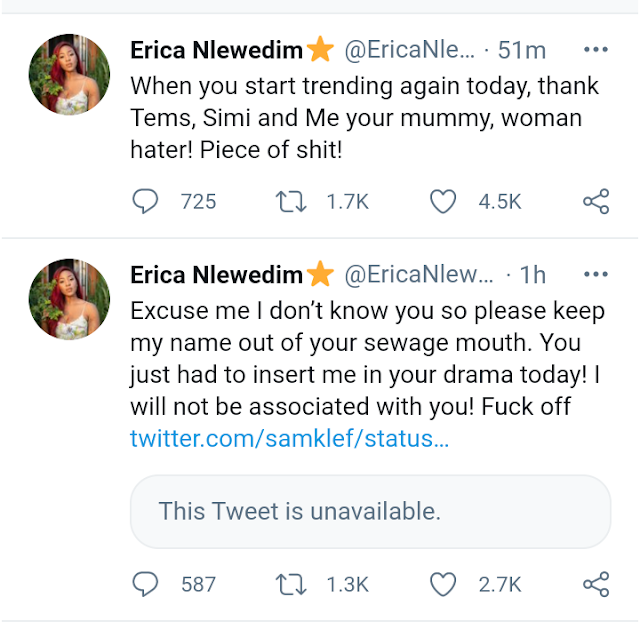
Task: Open the more options menu on second tweet
Action: click(x=596, y=274)
